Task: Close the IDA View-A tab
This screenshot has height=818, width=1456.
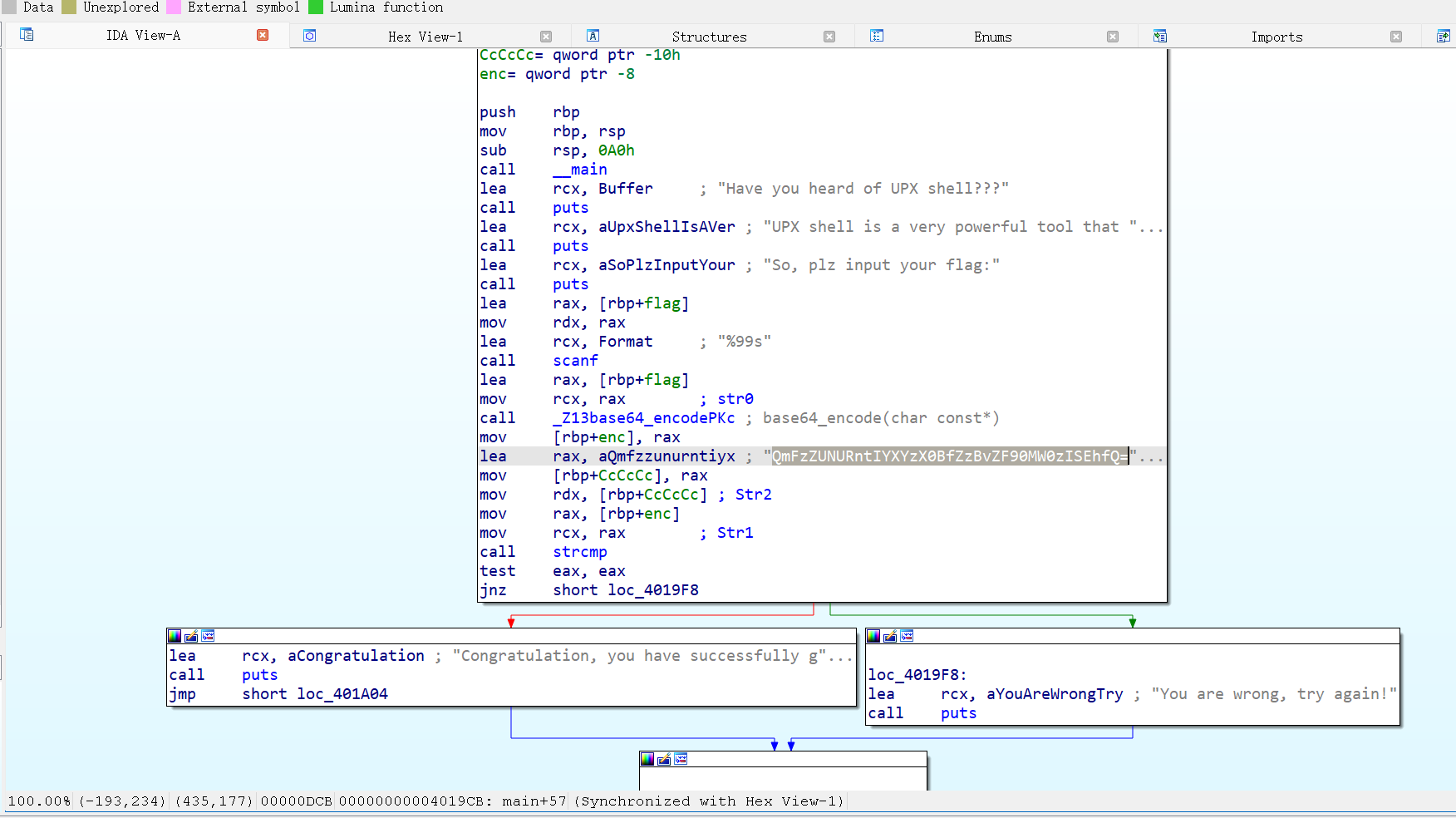Action: pos(263,35)
